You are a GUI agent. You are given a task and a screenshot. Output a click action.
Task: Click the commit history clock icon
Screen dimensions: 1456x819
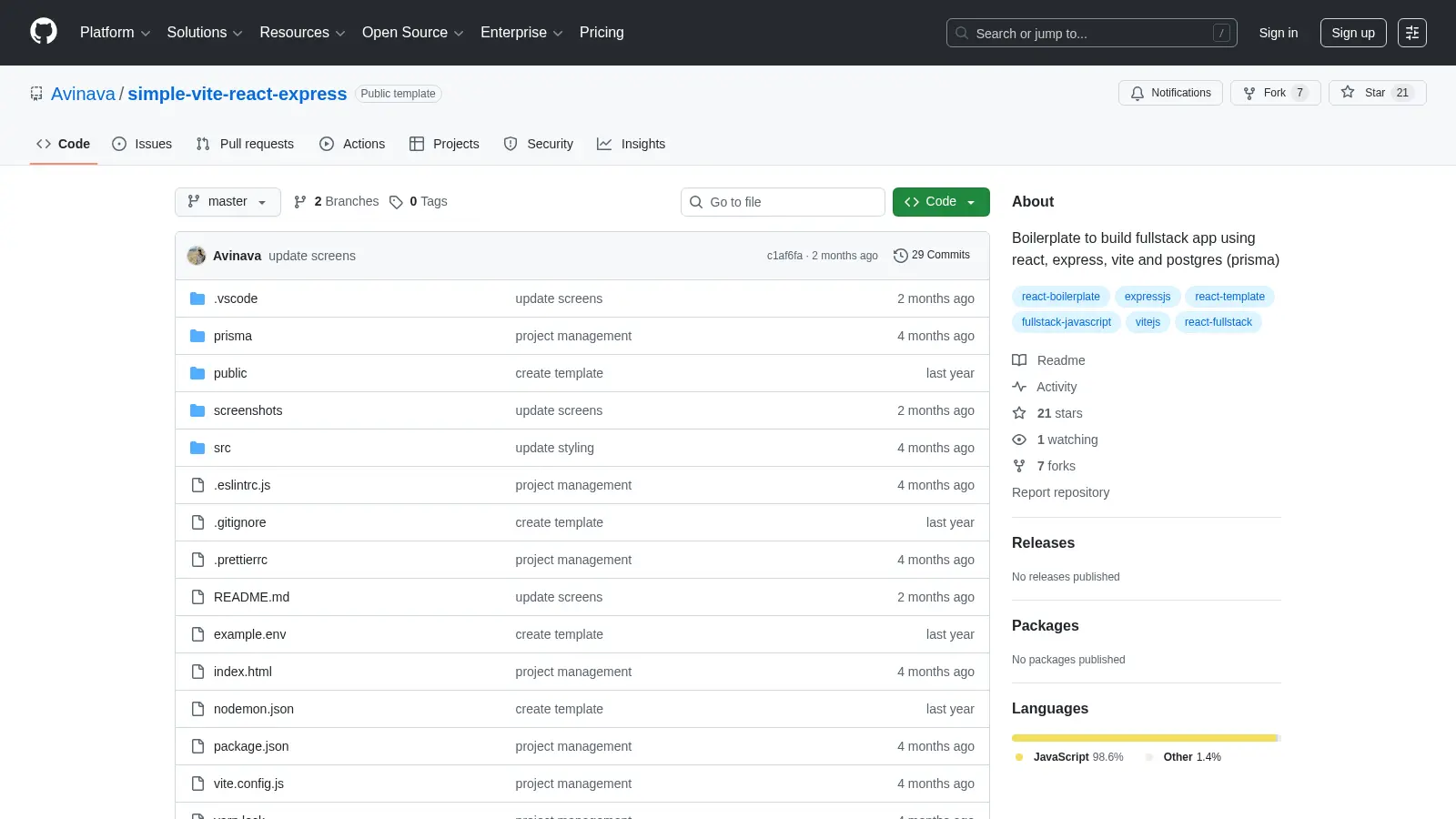(x=901, y=256)
